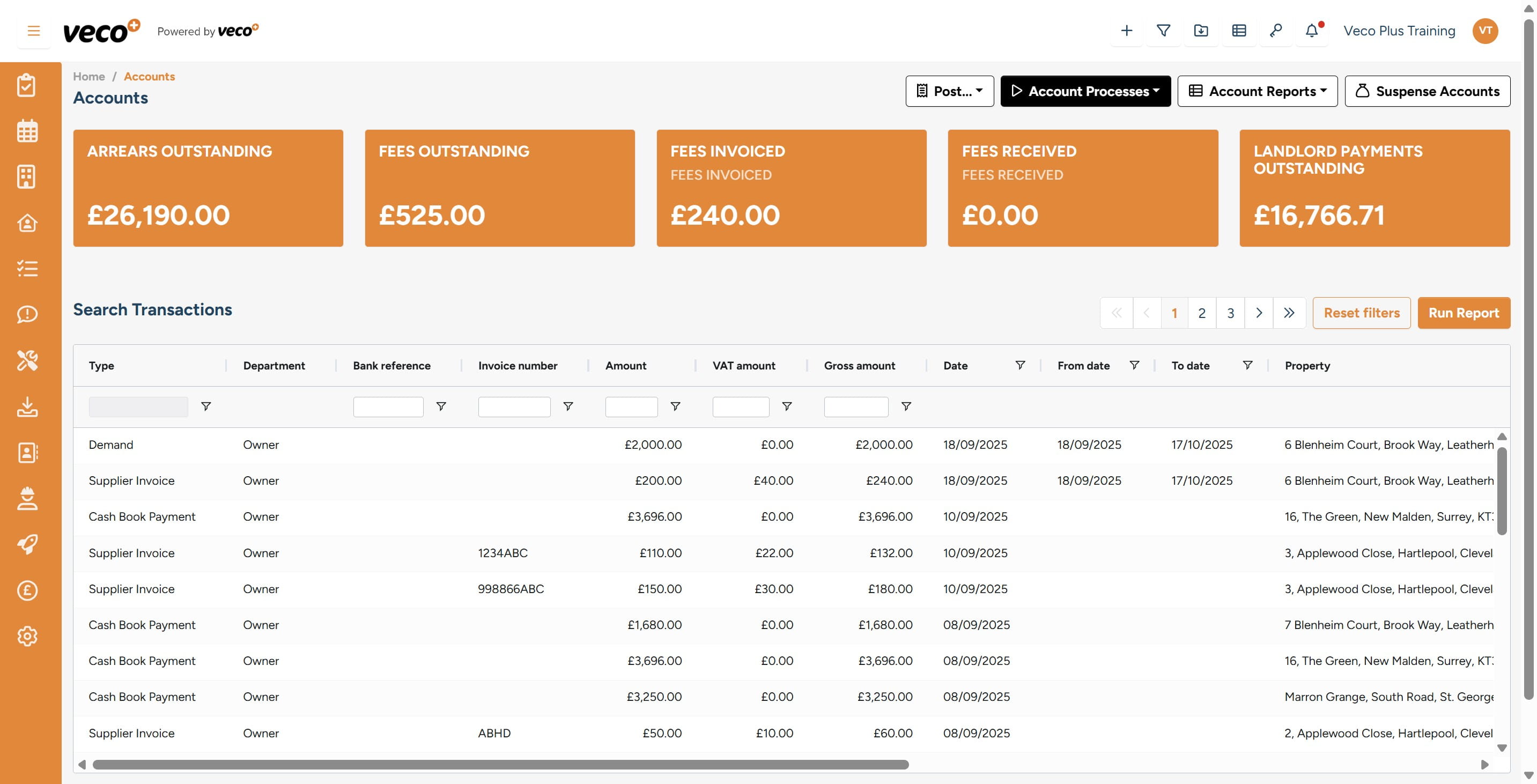Open the hamburger menu icon
The image size is (1537, 784).
pyautogui.click(x=33, y=31)
